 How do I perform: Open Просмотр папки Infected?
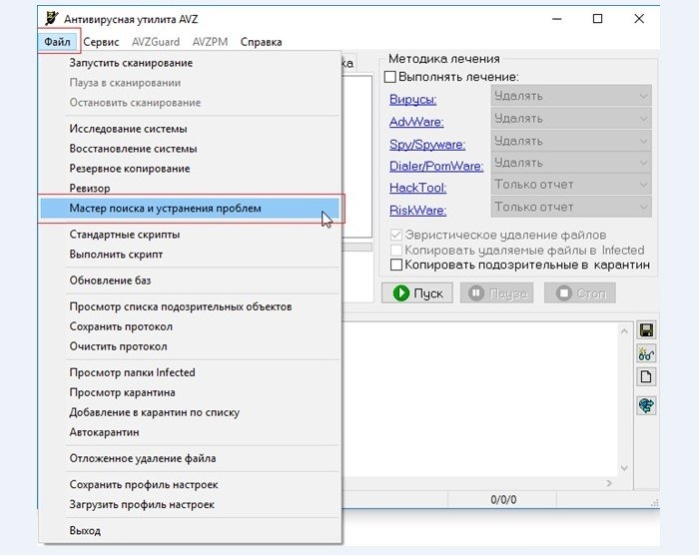pos(190,372)
